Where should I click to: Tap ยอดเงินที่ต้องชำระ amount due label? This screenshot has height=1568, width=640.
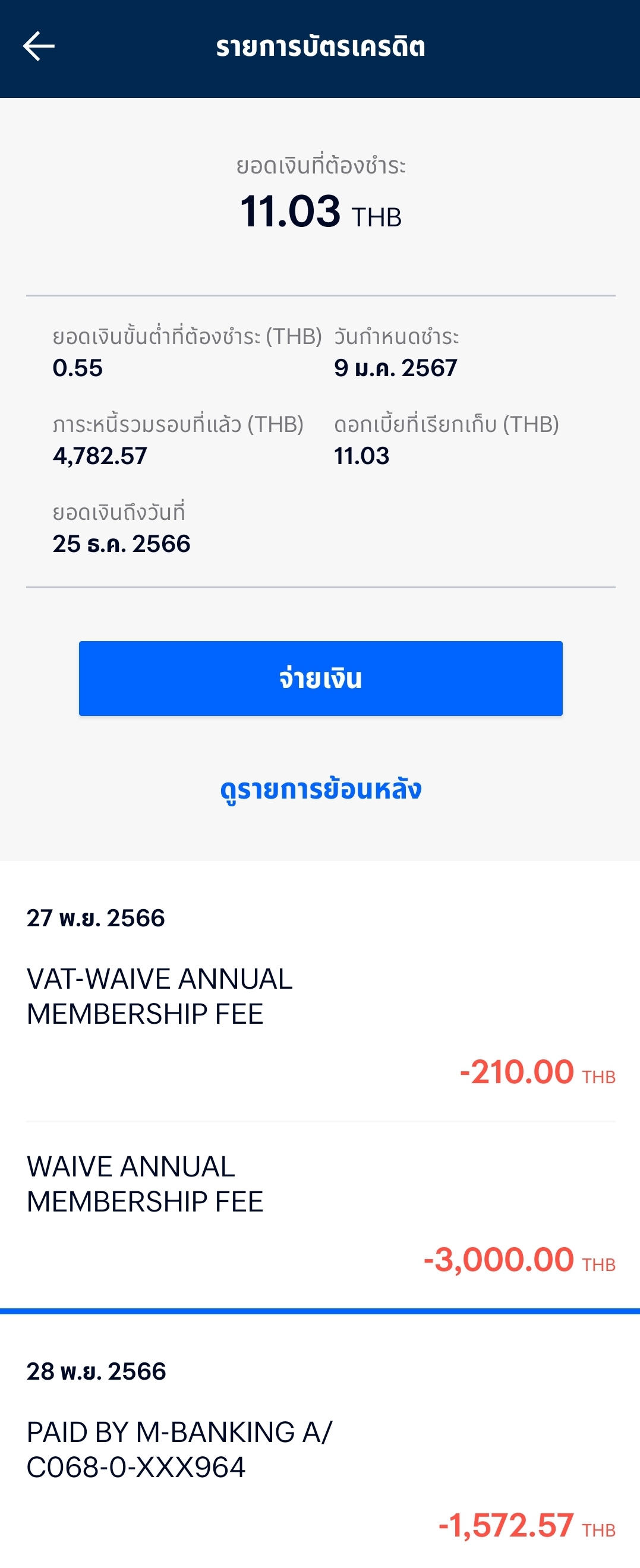coord(320,166)
